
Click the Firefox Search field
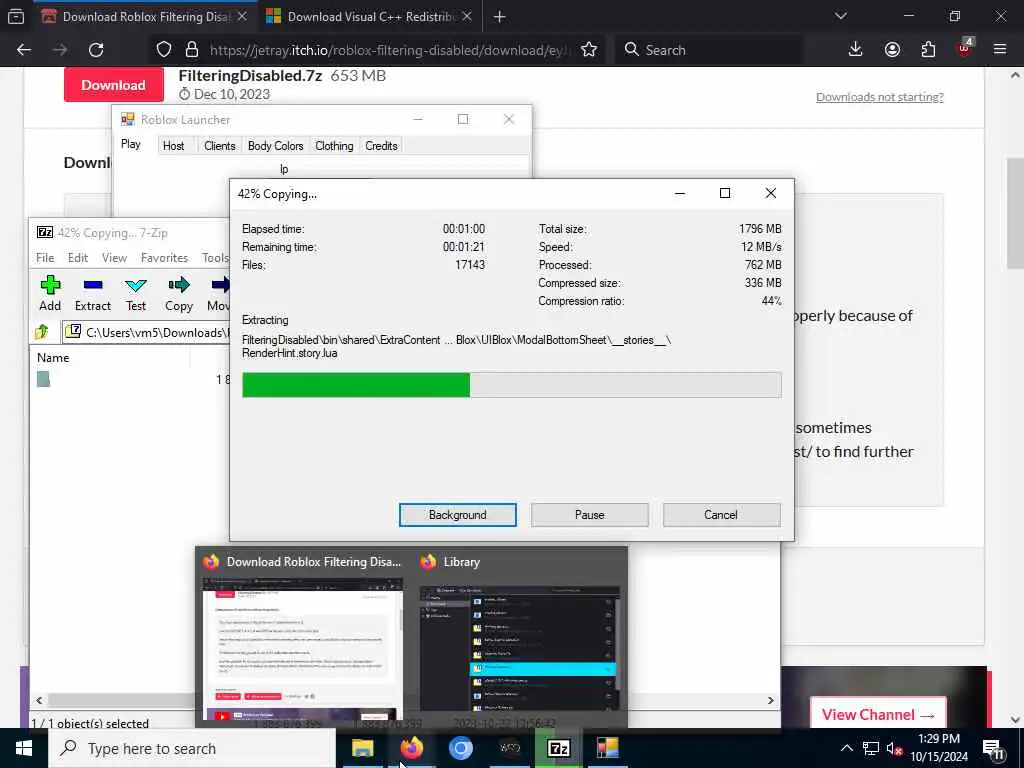point(709,50)
